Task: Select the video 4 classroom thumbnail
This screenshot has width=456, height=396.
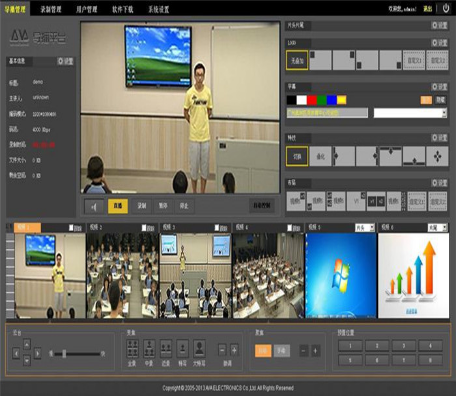Action: pyautogui.click(x=268, y=275)
